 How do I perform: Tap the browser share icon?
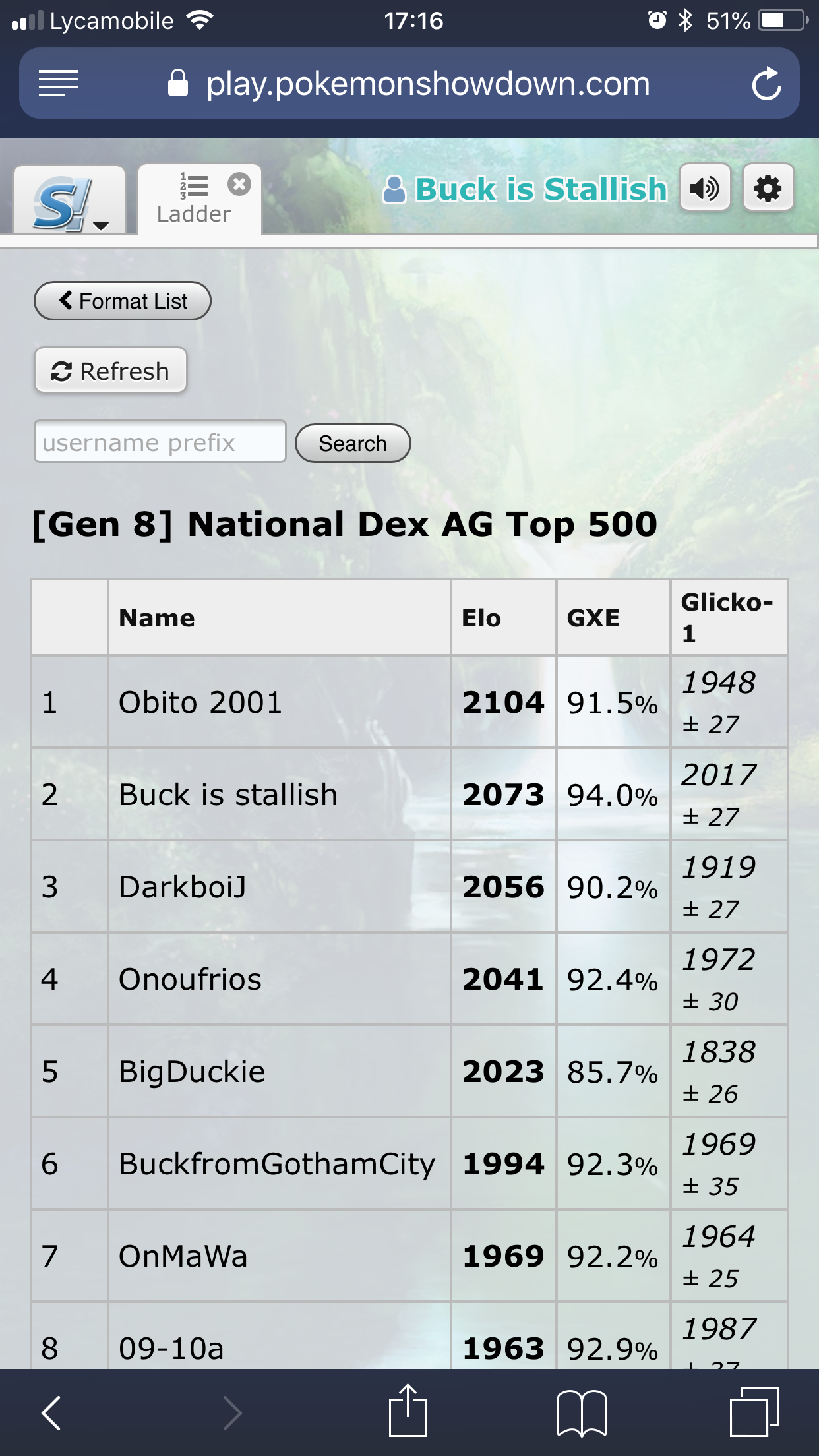pos(408,1410)
